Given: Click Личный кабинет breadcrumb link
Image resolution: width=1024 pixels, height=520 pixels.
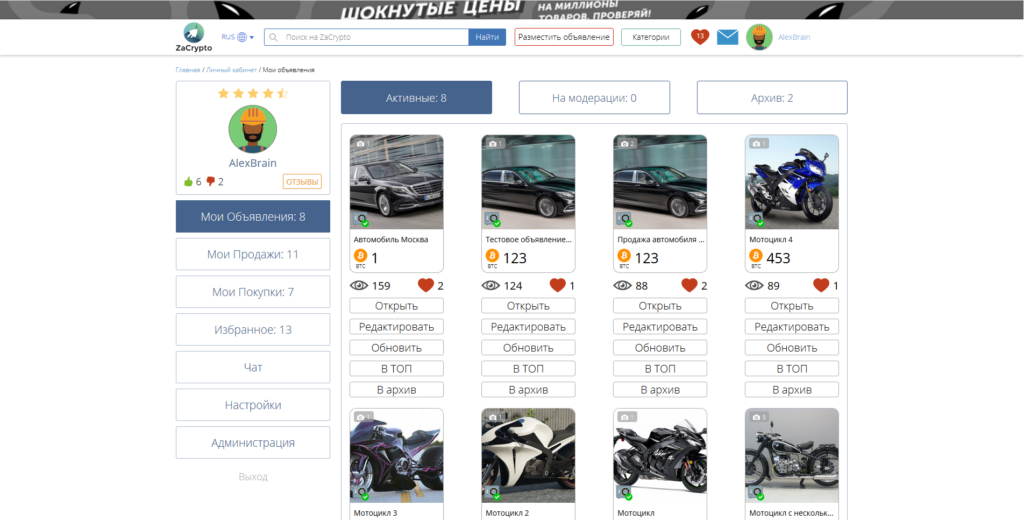Looking at the screenshot, I should 231,69.
